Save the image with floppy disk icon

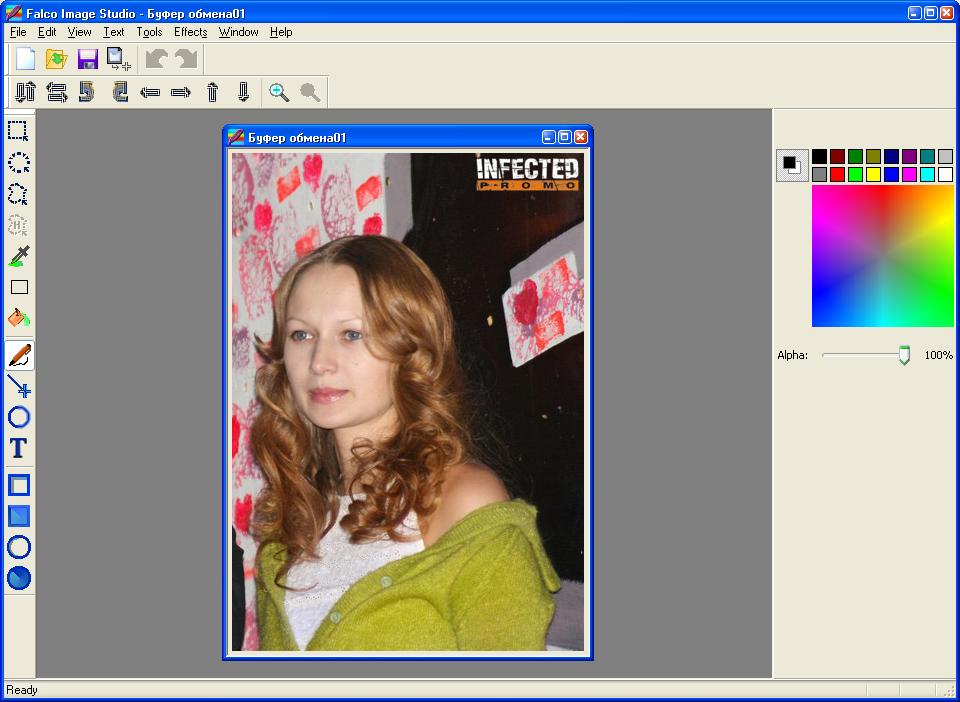click(87, 59)
